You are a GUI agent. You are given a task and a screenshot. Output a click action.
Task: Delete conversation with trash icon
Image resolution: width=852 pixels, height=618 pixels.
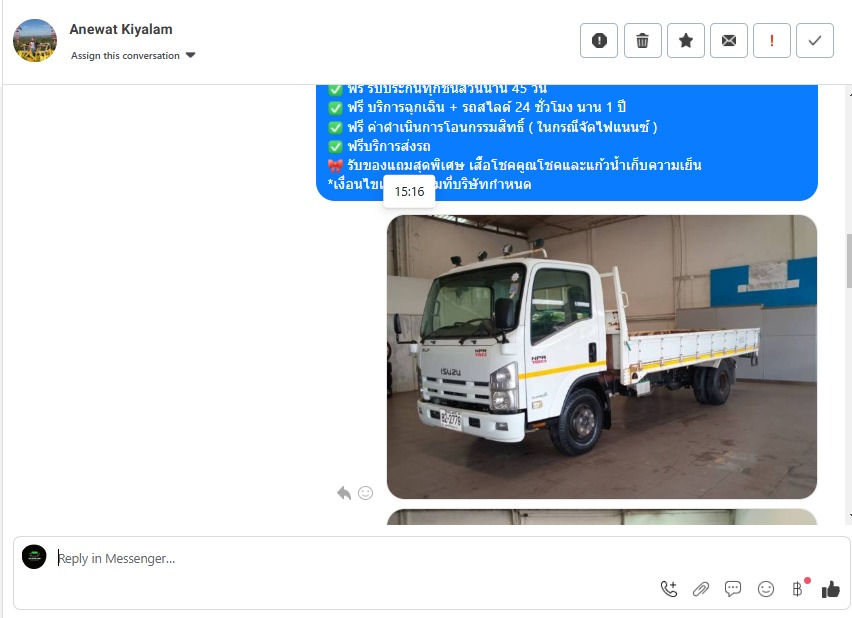tap(642, 40)
